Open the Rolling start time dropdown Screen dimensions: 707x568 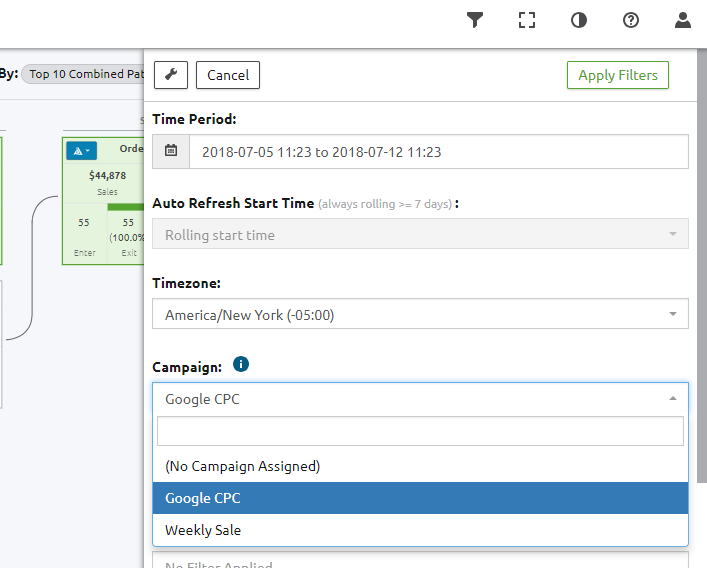pos(420,234)
